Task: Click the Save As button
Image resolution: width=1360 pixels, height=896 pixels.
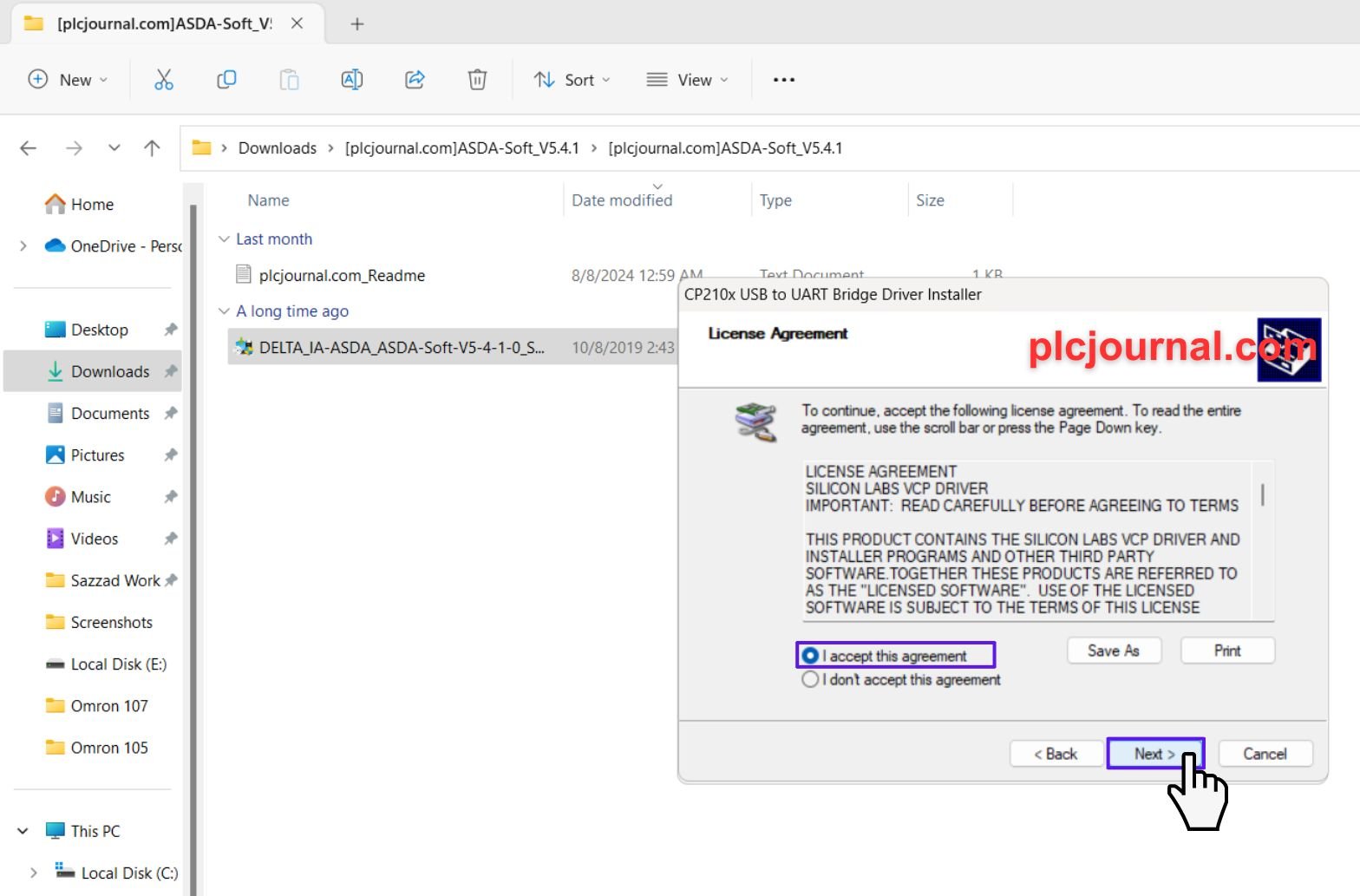Action: click(x=1114, y=651)
